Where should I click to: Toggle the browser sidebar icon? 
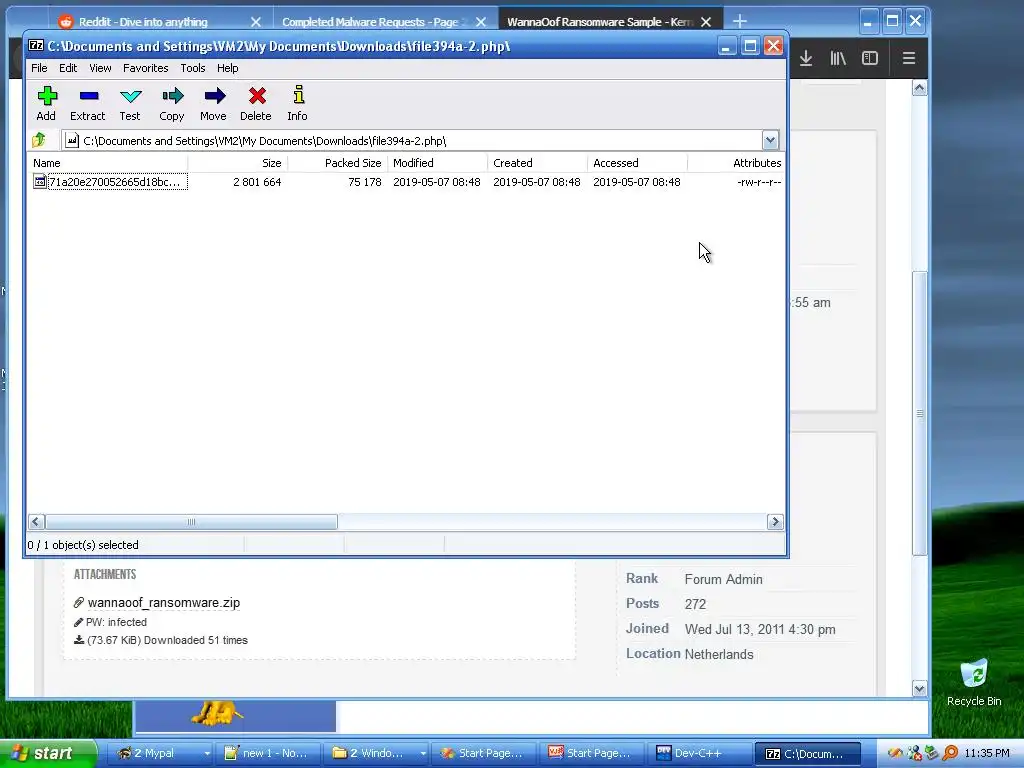(x=870, y=58)
